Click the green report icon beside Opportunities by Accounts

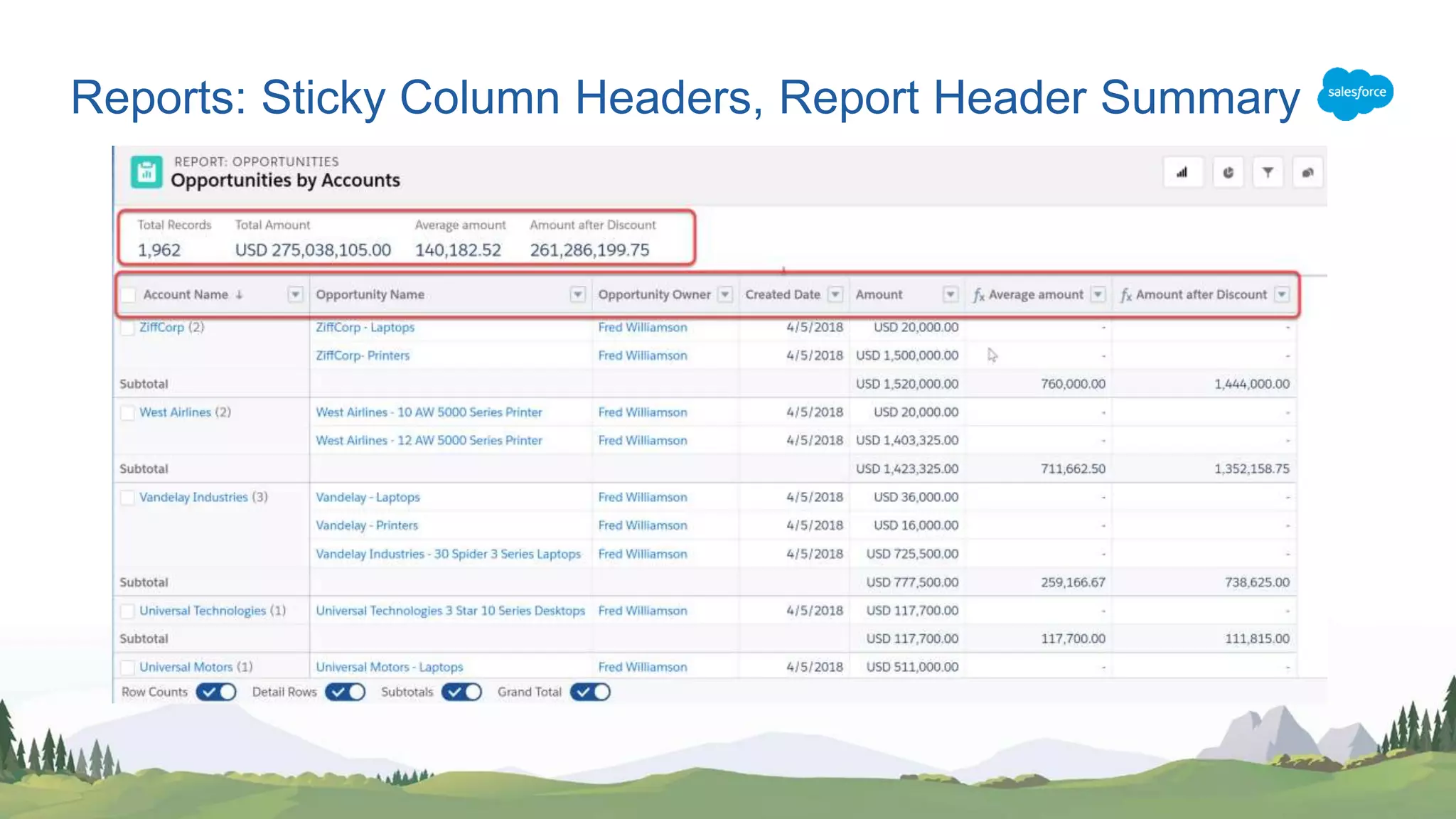click(146, 172)
